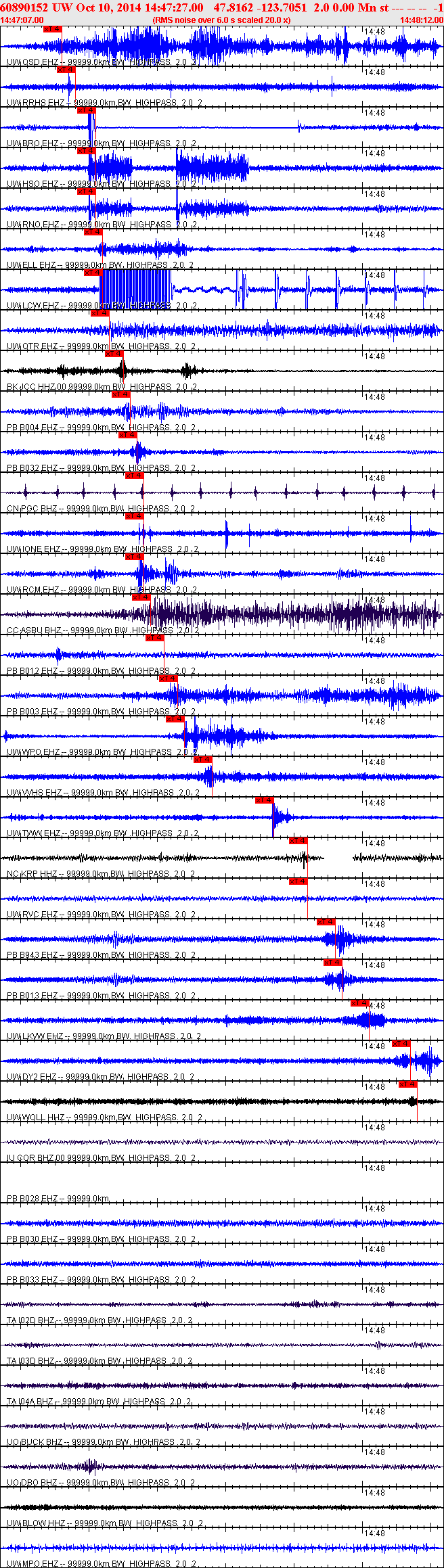This screenshot has height=1568, width=444.
Task: Click the red pick marker on TWW trace
Action: pyautogui.click(x=264, y=800)
